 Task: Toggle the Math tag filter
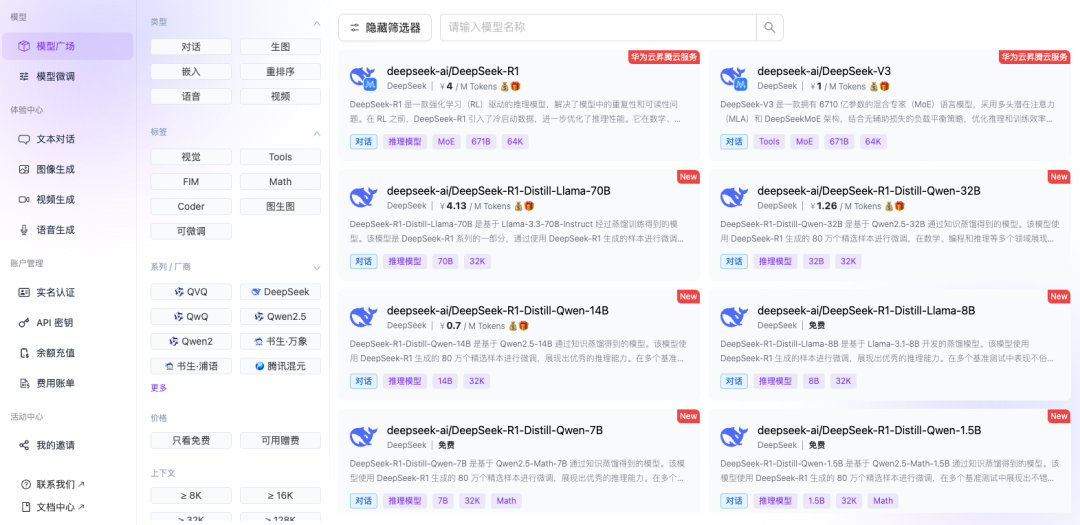(280, 182)
